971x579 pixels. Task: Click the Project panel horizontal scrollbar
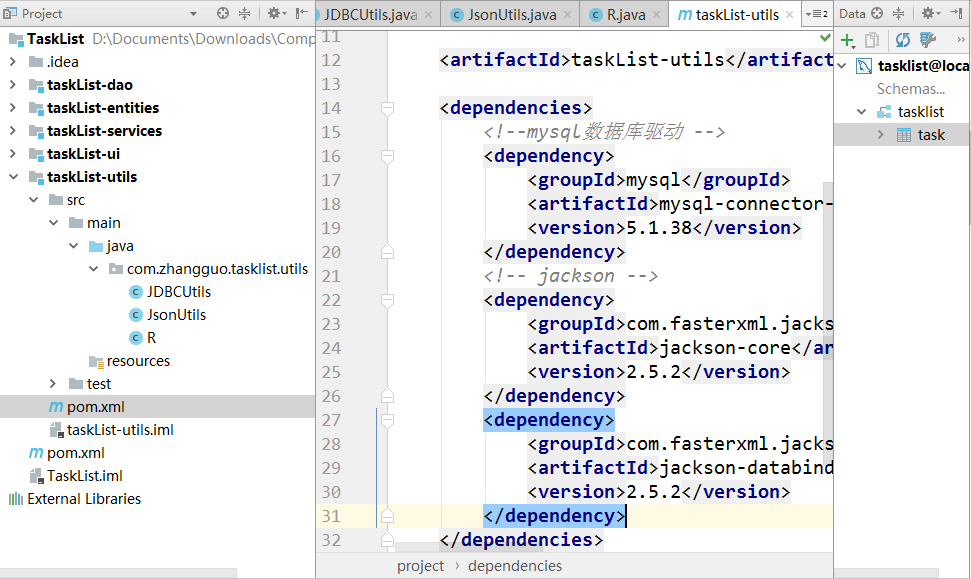pos(118,573)
